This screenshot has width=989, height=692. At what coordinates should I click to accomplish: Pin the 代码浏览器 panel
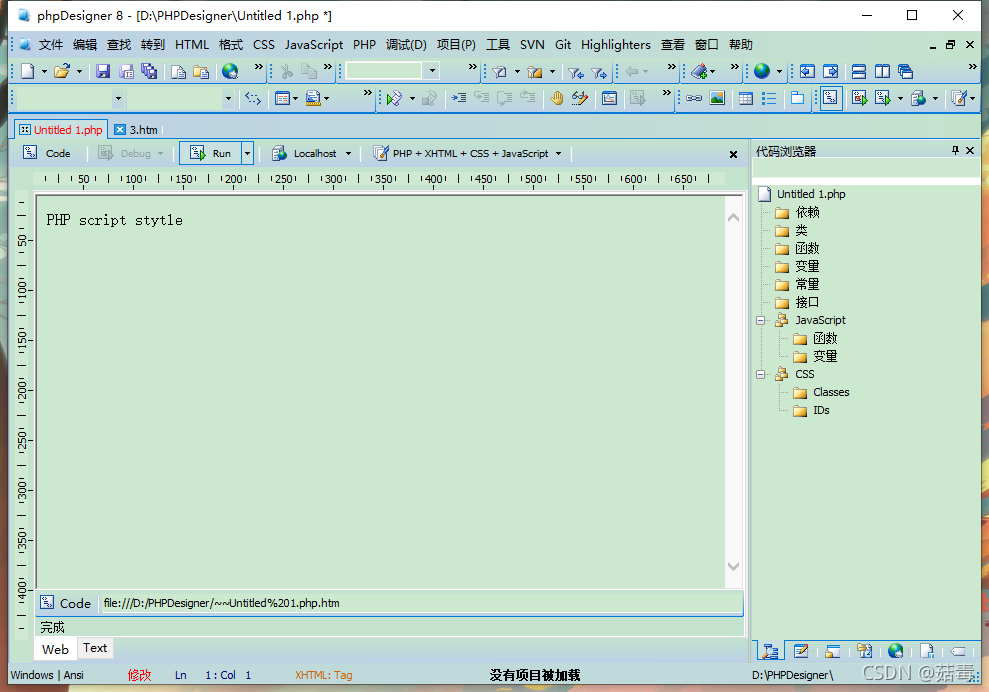(955, 150)
